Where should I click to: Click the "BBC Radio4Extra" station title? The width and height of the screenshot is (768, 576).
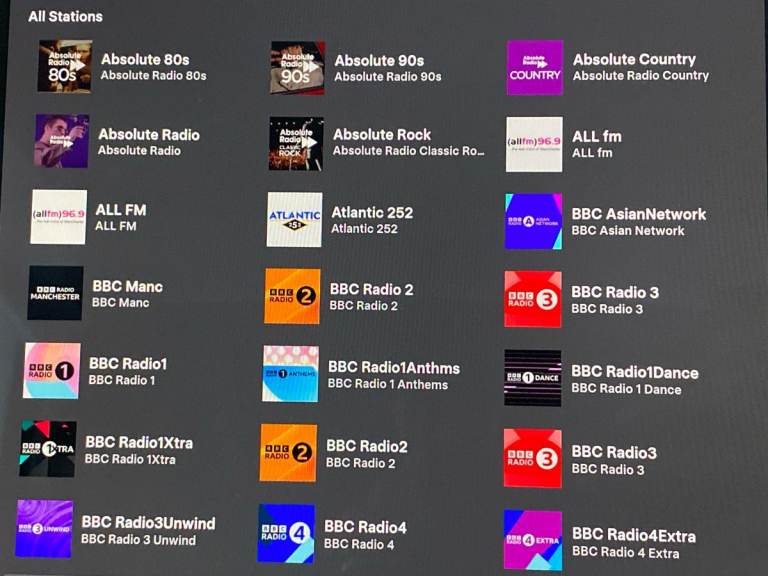634,535
